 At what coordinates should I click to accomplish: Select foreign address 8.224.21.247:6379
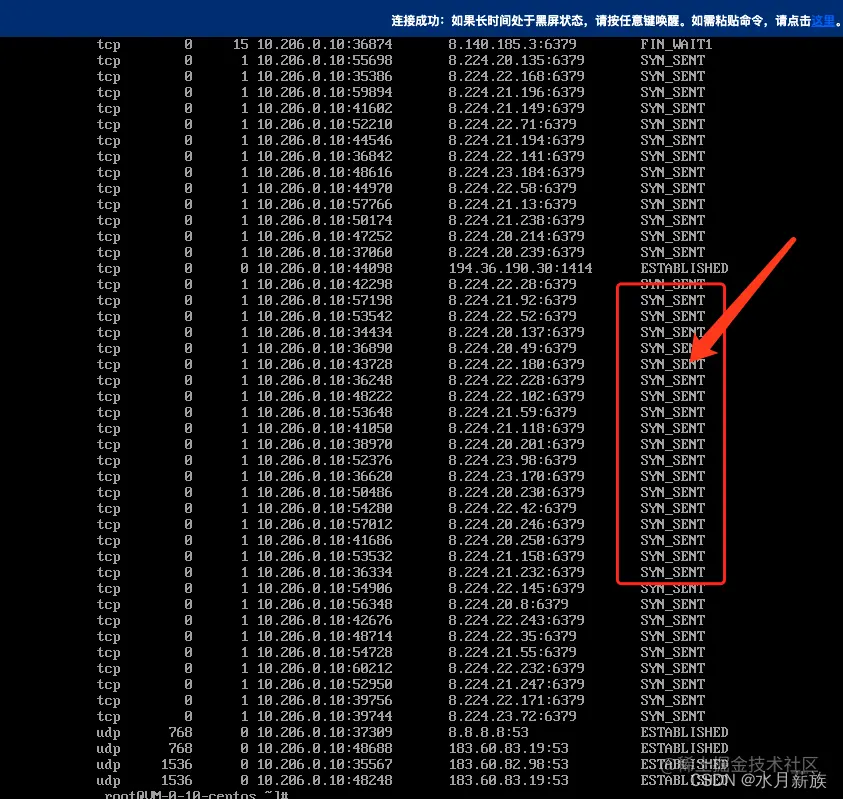pos(517,684)
